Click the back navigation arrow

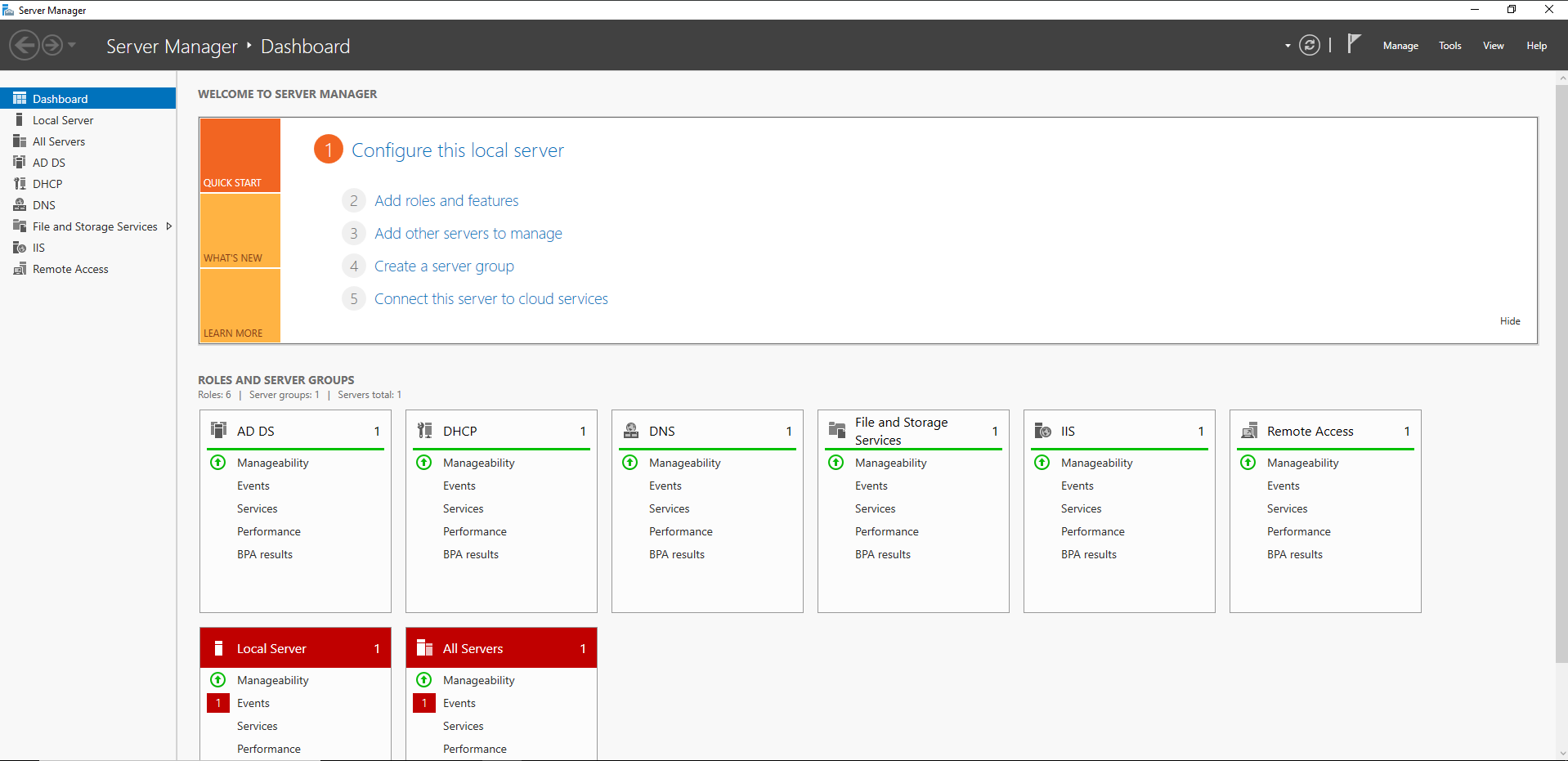click(x=25, y=45)
